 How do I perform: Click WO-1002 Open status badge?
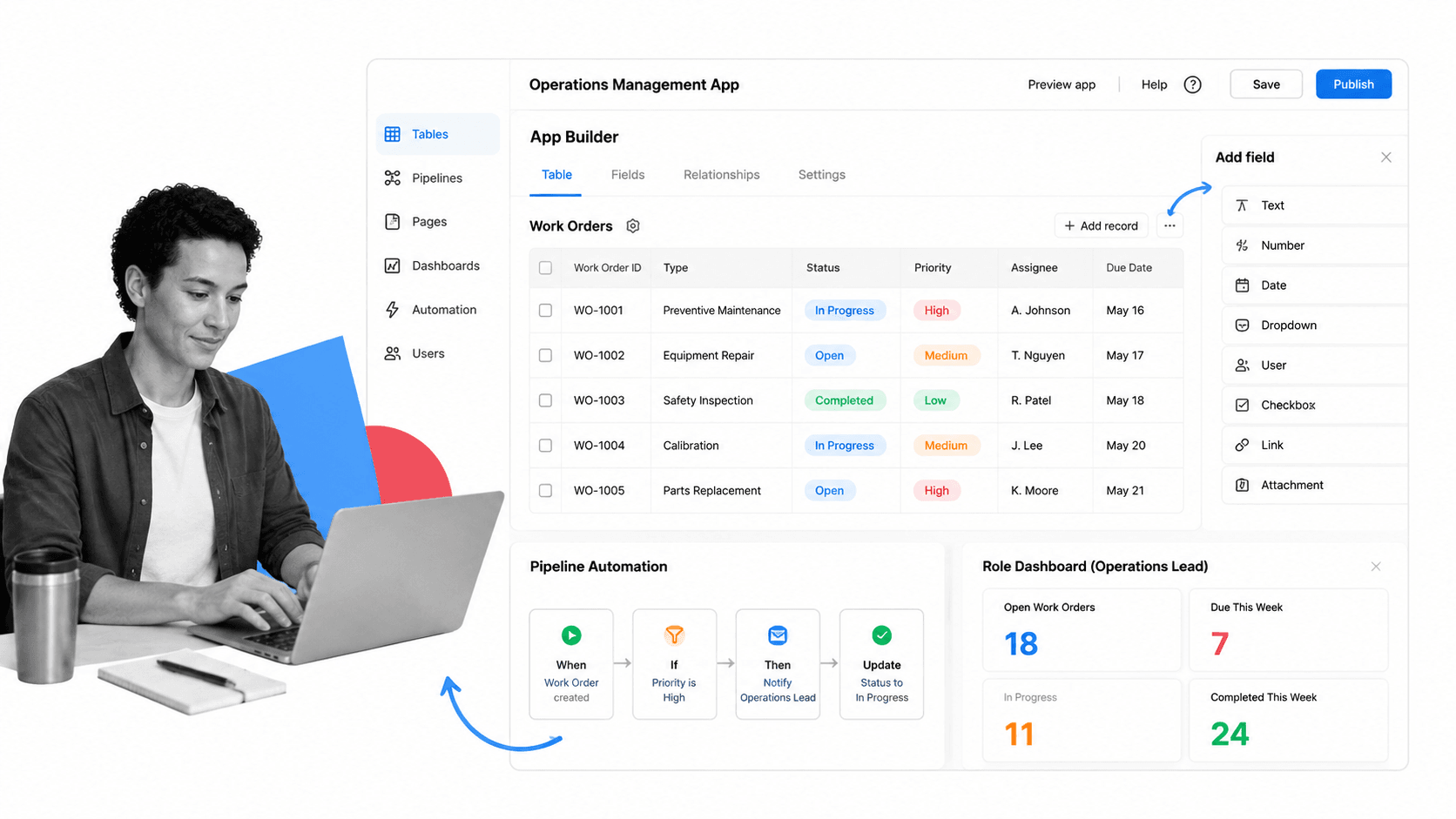coord(829,355)
